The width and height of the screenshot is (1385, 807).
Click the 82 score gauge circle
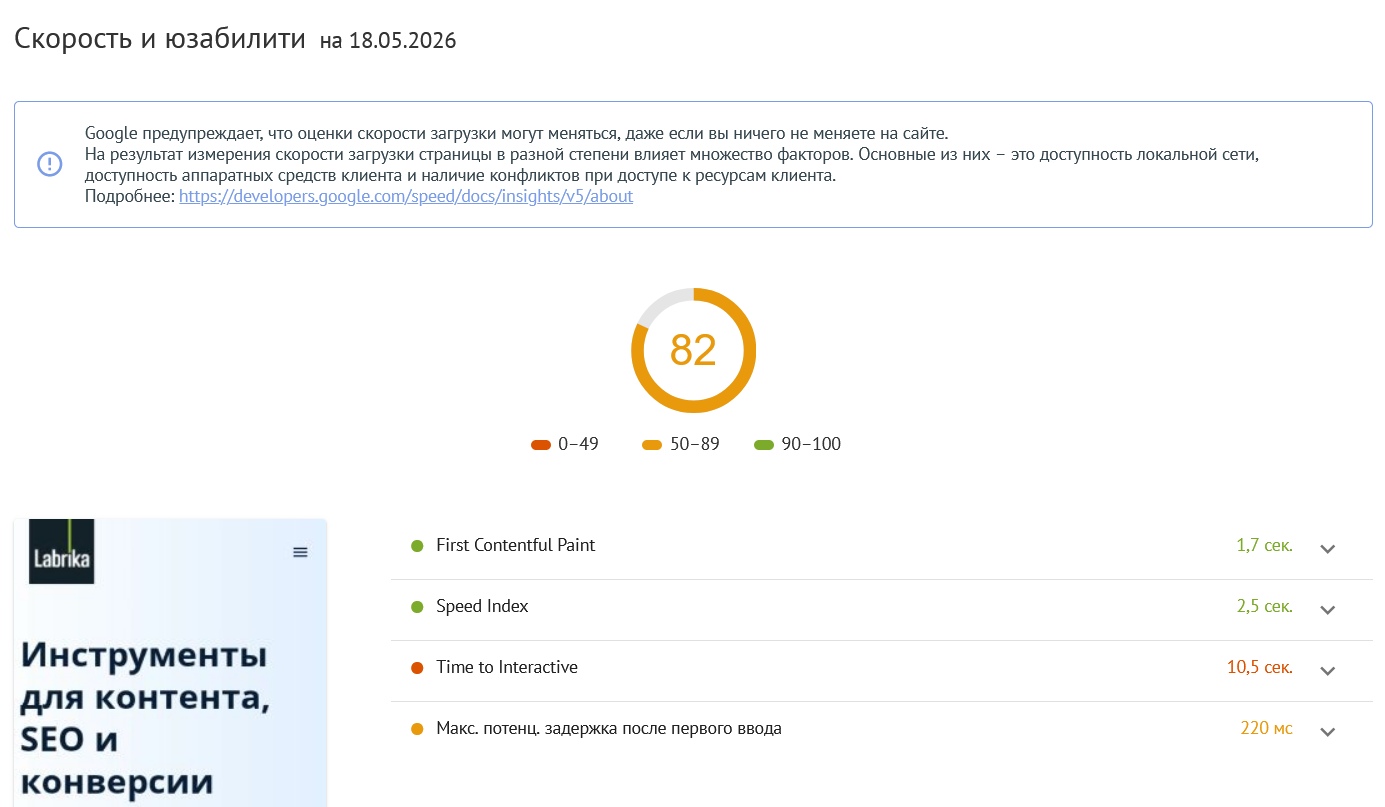tap(693, 351)
